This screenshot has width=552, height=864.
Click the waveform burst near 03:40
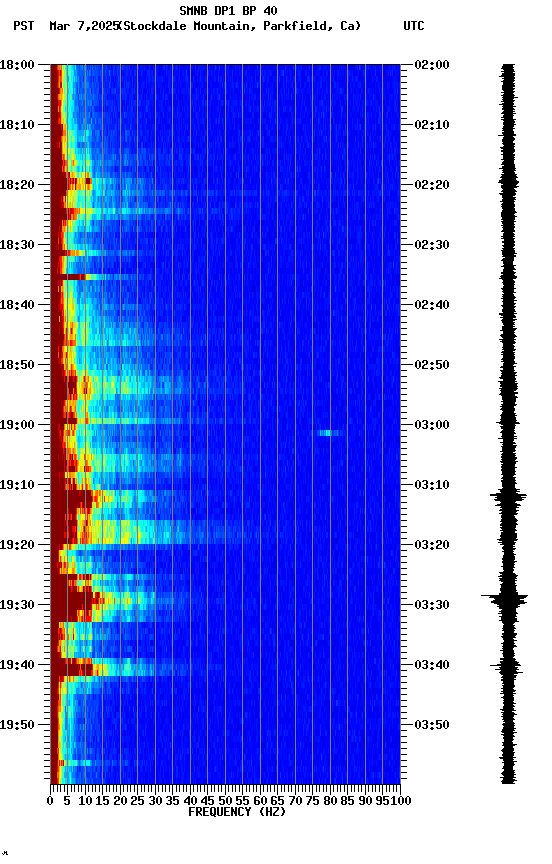[507, 667]
